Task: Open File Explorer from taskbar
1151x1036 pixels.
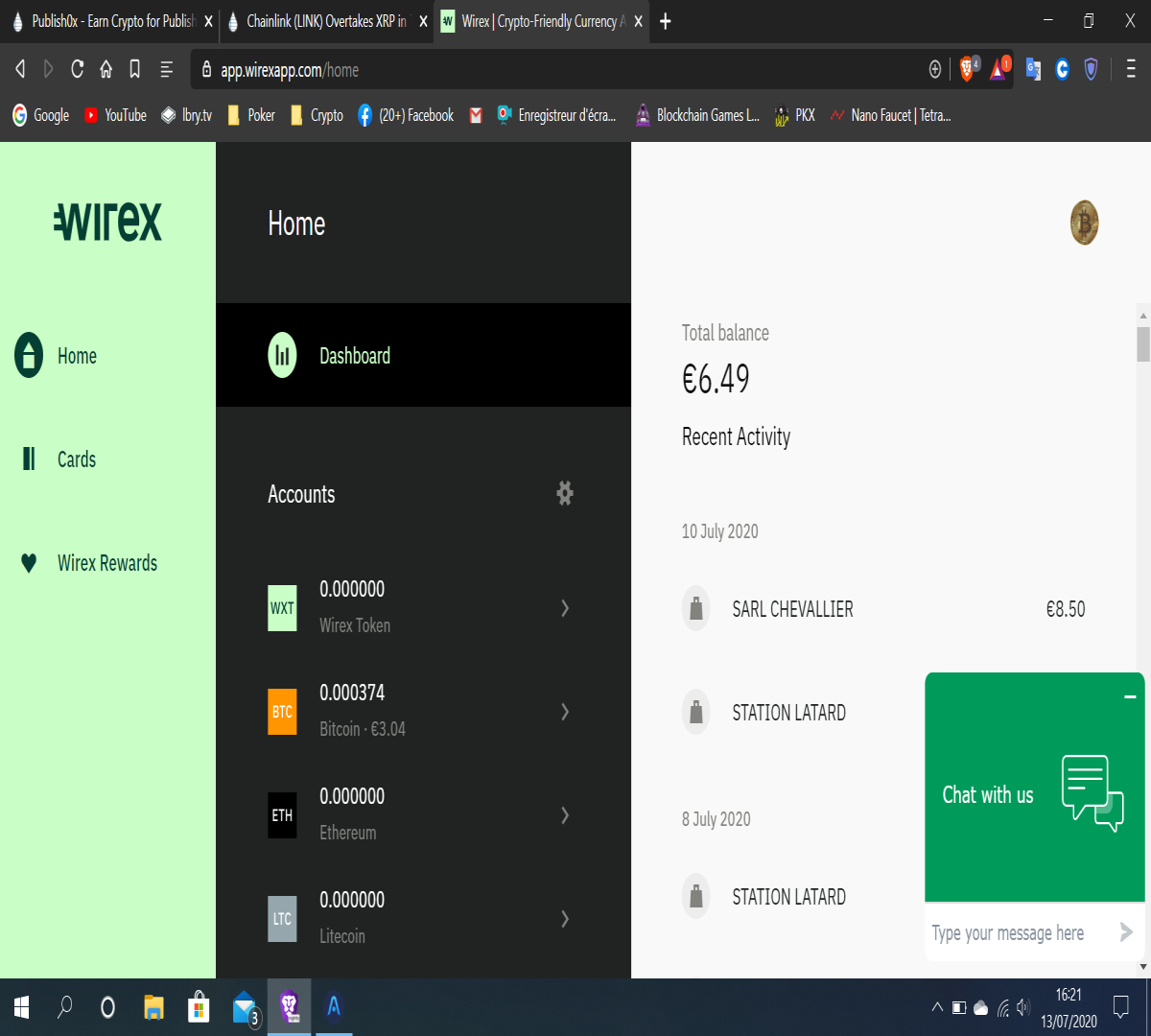Action: 153,1007
